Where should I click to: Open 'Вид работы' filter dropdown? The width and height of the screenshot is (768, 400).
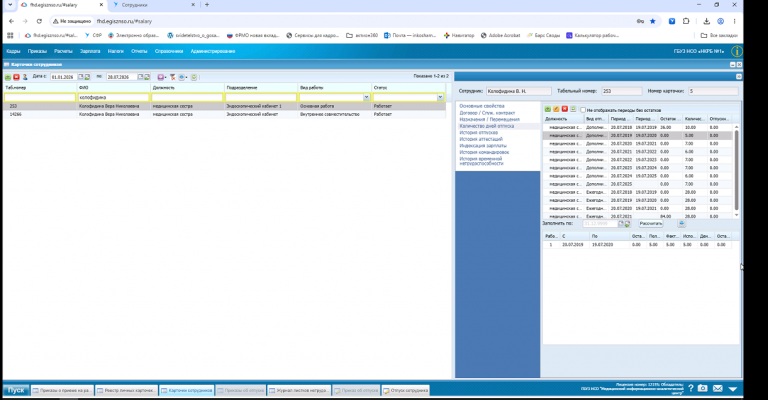(366, 97)
